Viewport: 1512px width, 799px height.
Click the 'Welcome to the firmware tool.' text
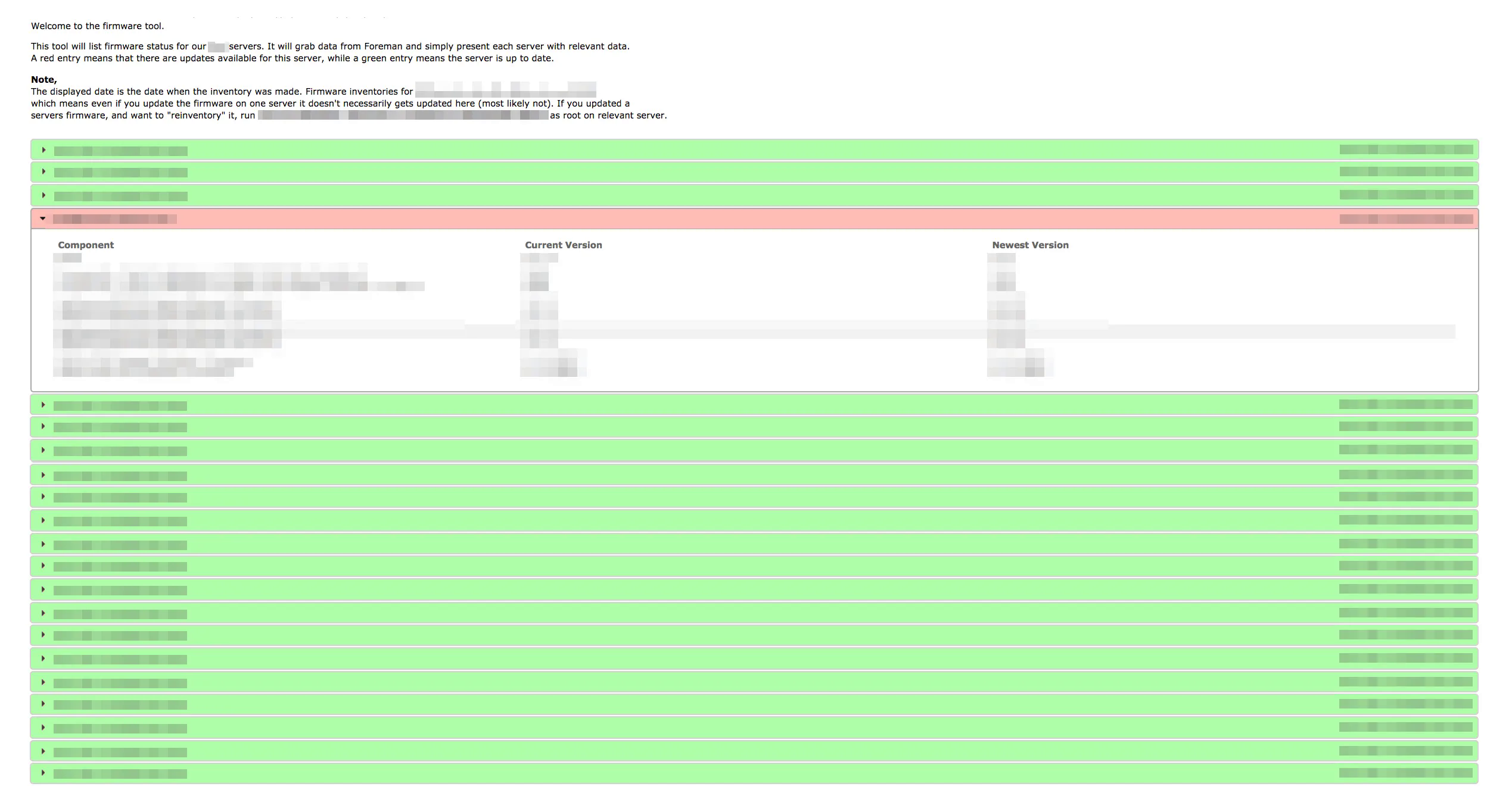point(97,26)
